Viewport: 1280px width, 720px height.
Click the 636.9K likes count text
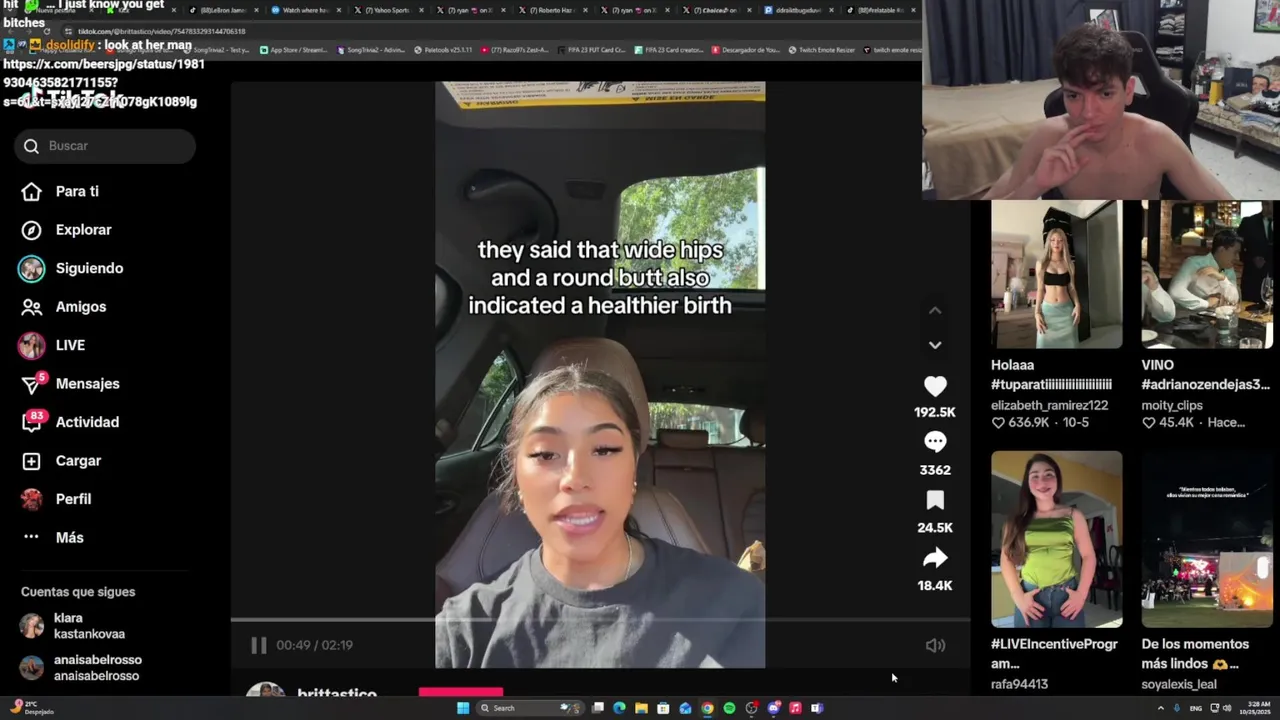point(1027,423)
